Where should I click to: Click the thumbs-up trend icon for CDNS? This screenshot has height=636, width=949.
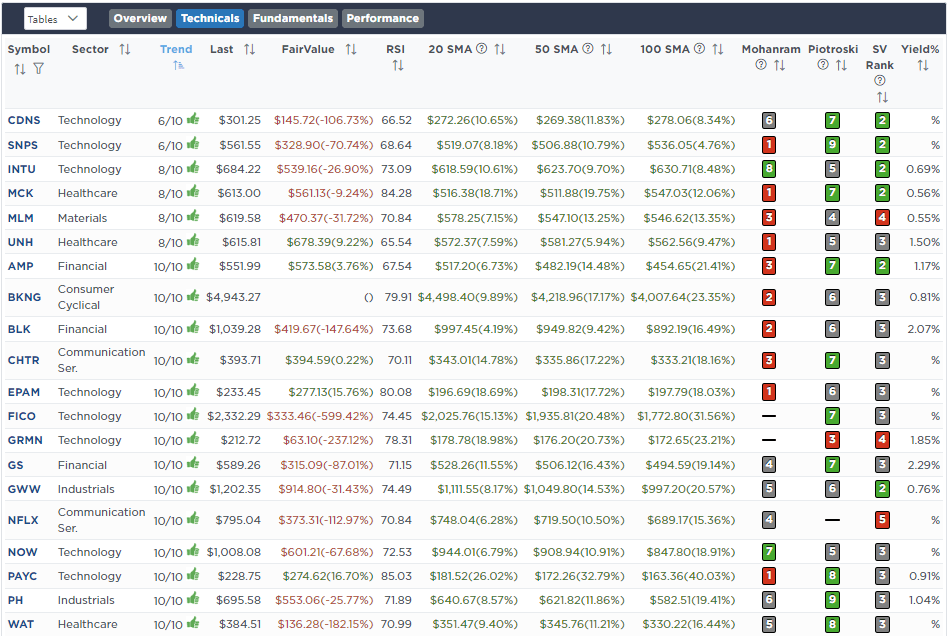193,119
